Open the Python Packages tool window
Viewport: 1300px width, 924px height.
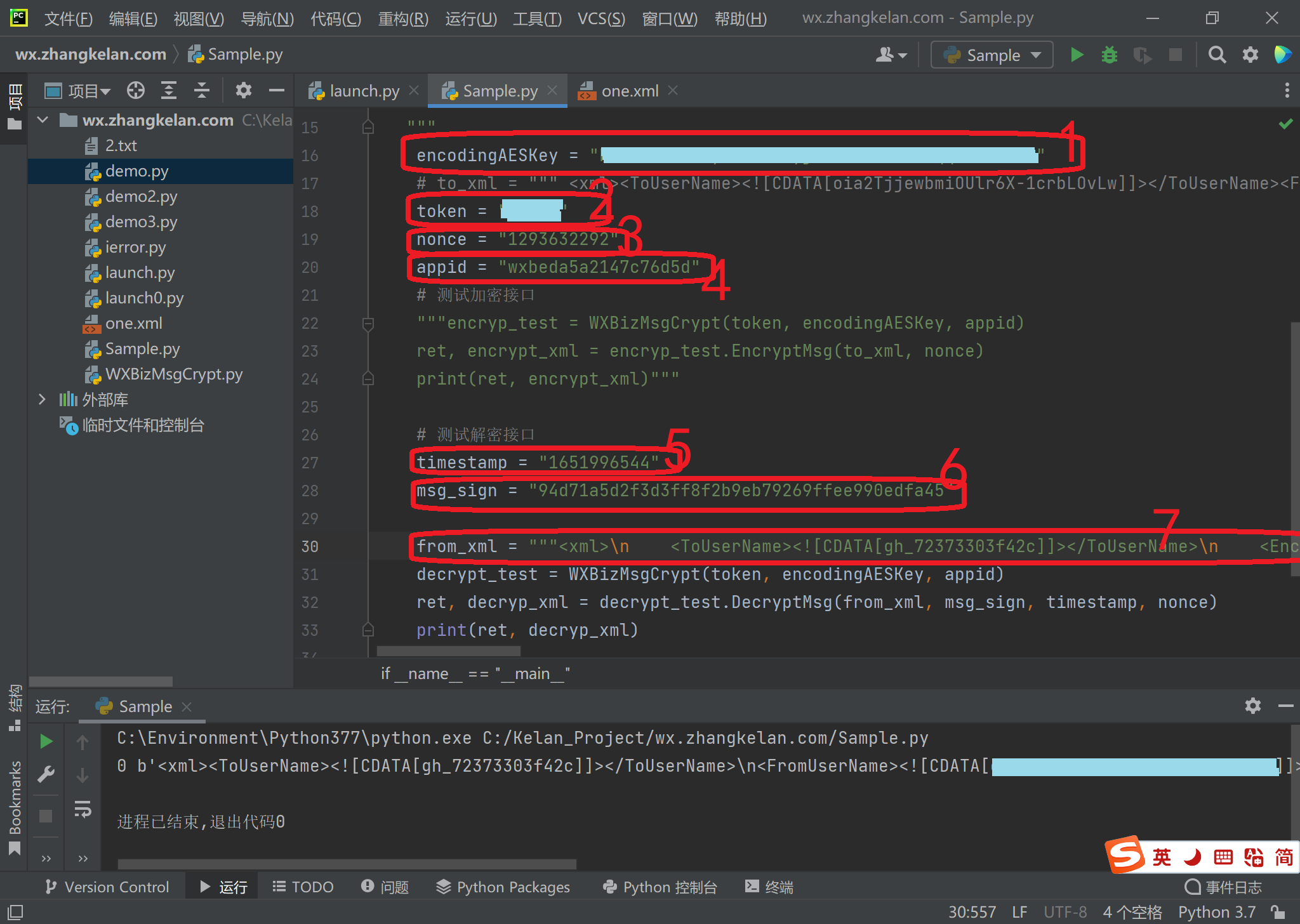(x=503, y=887)
